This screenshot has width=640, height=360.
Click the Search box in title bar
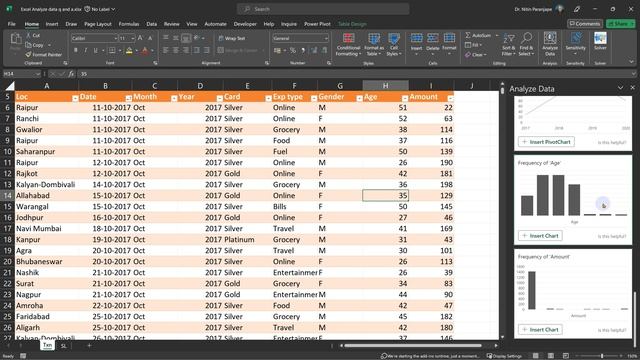(x=323, y=9)
